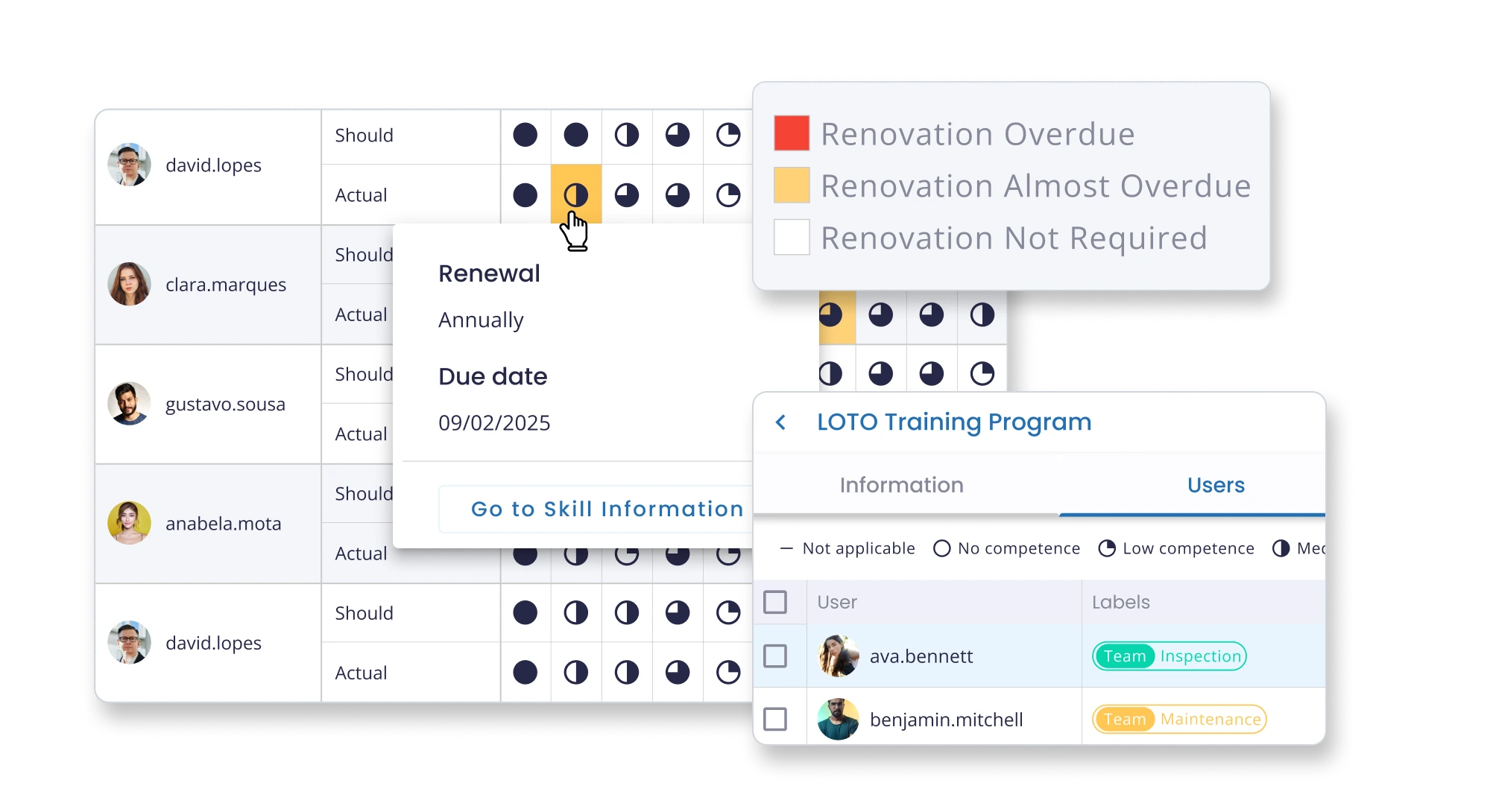The image size is (1493, 812).
Task: Toggle checkbox for ava.bennett user row
Action: click(779, 655)
